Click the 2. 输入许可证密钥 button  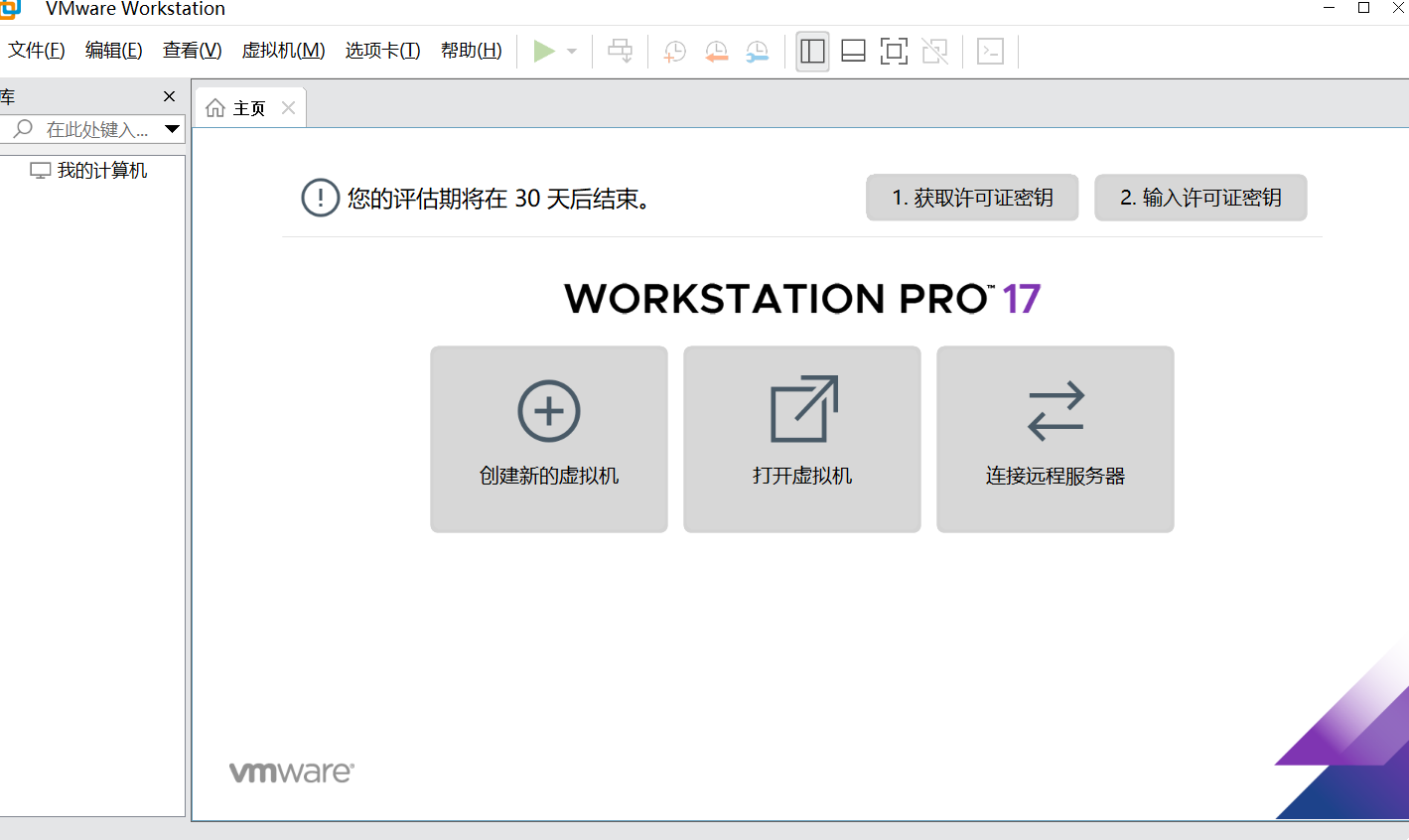click(x=1200, y=198)
